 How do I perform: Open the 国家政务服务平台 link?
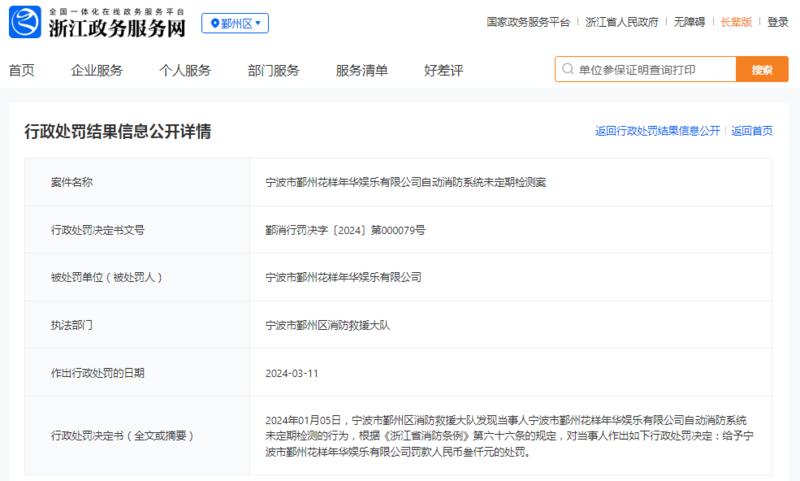(x=528, y=22)
